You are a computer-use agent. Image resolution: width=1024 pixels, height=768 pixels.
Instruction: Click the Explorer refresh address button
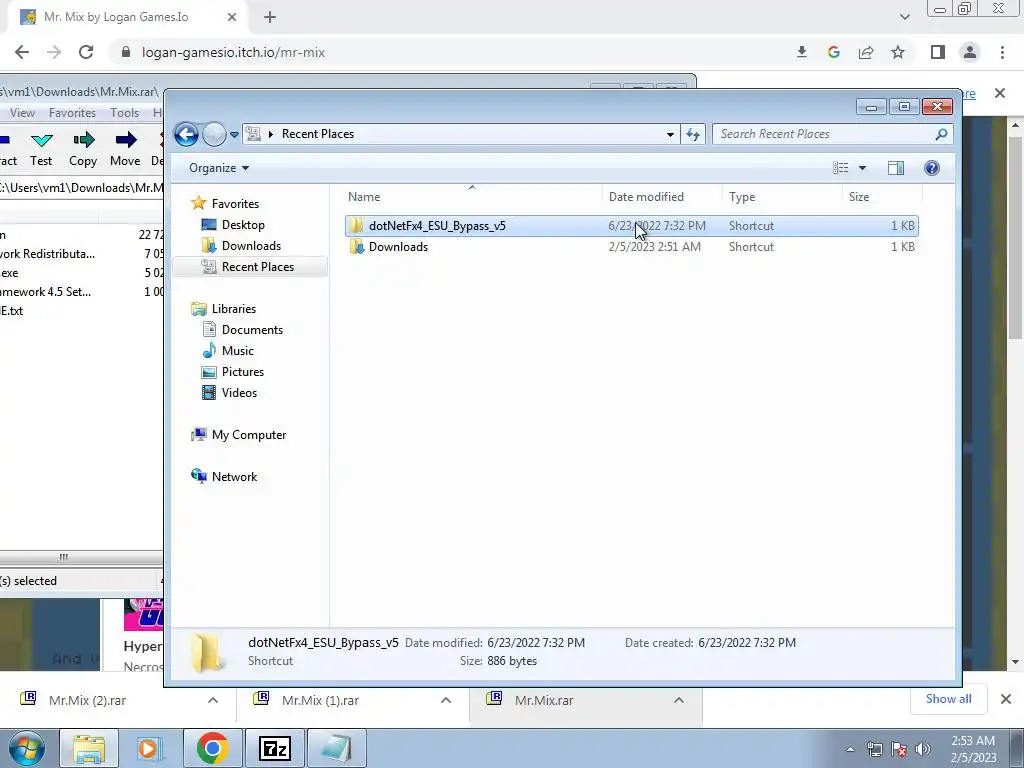click(x=692, y=135)
